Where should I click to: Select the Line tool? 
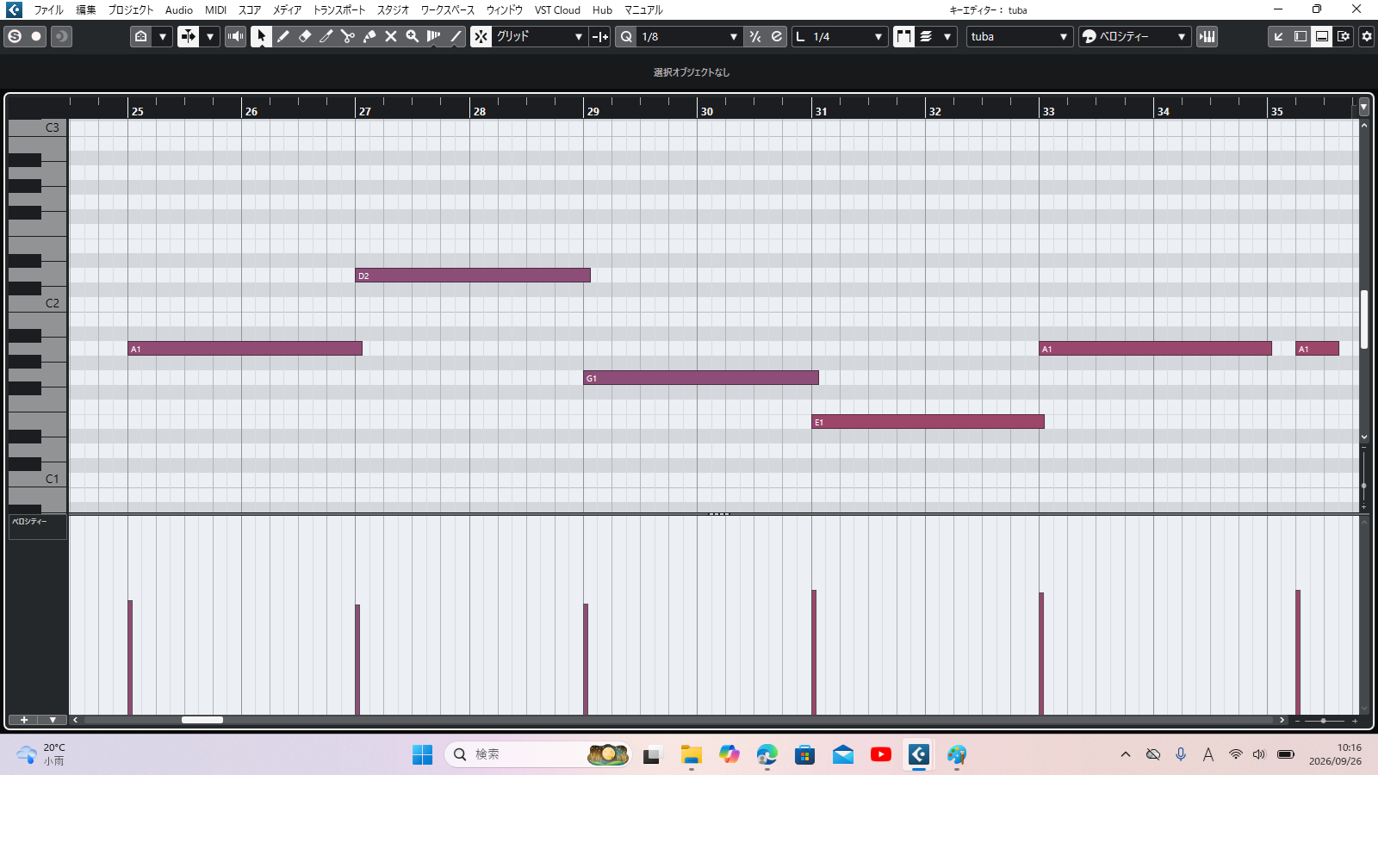[456, 36]
